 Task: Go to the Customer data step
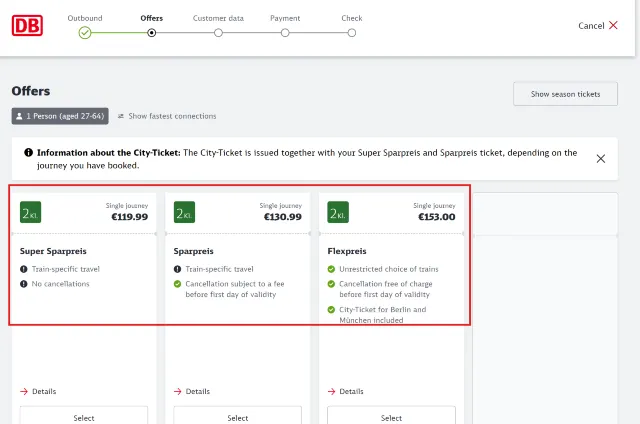tap(218, 32)
